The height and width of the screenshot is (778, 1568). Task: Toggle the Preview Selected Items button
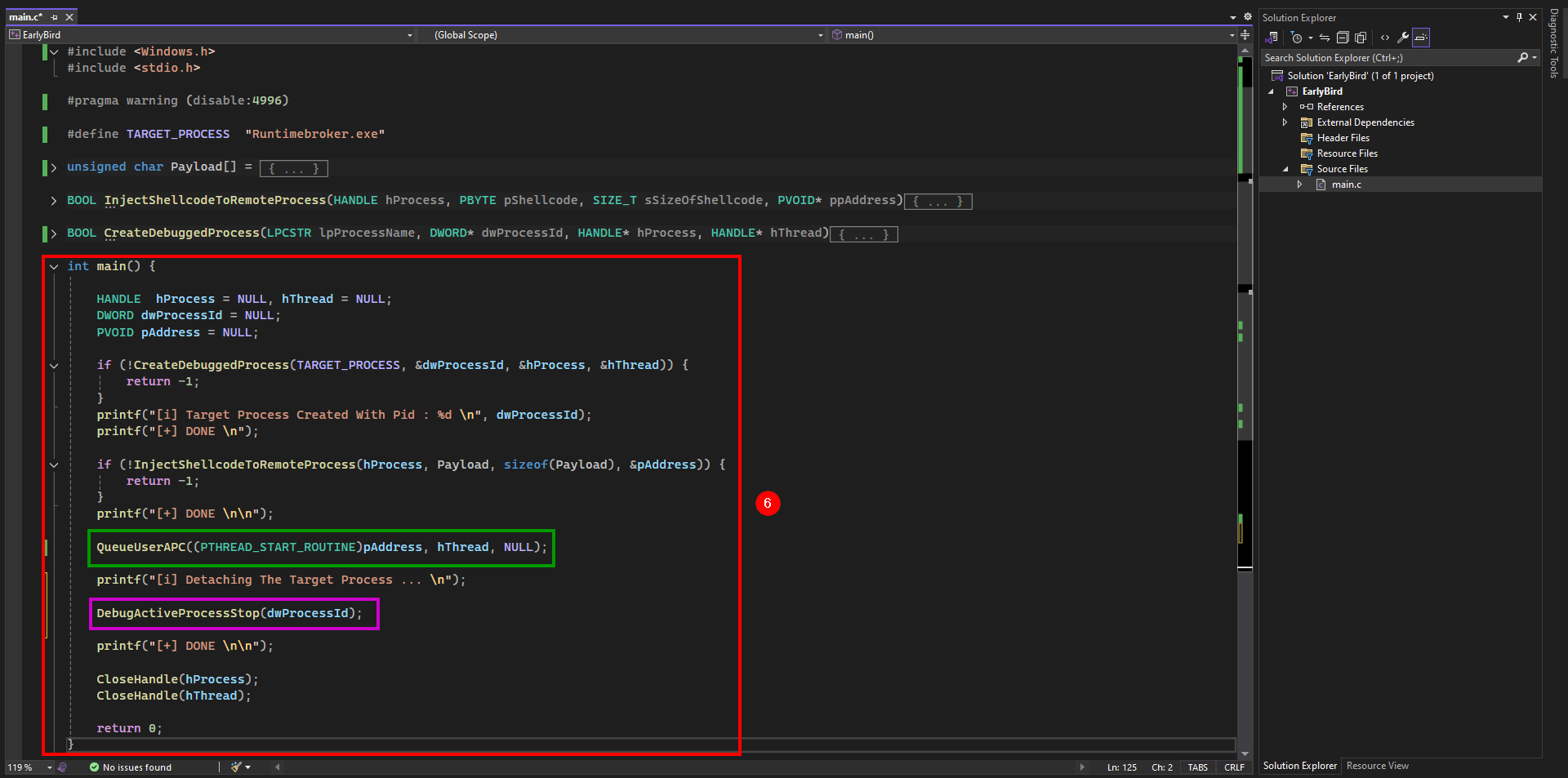pyautogui.click(x=1421, y=38)
